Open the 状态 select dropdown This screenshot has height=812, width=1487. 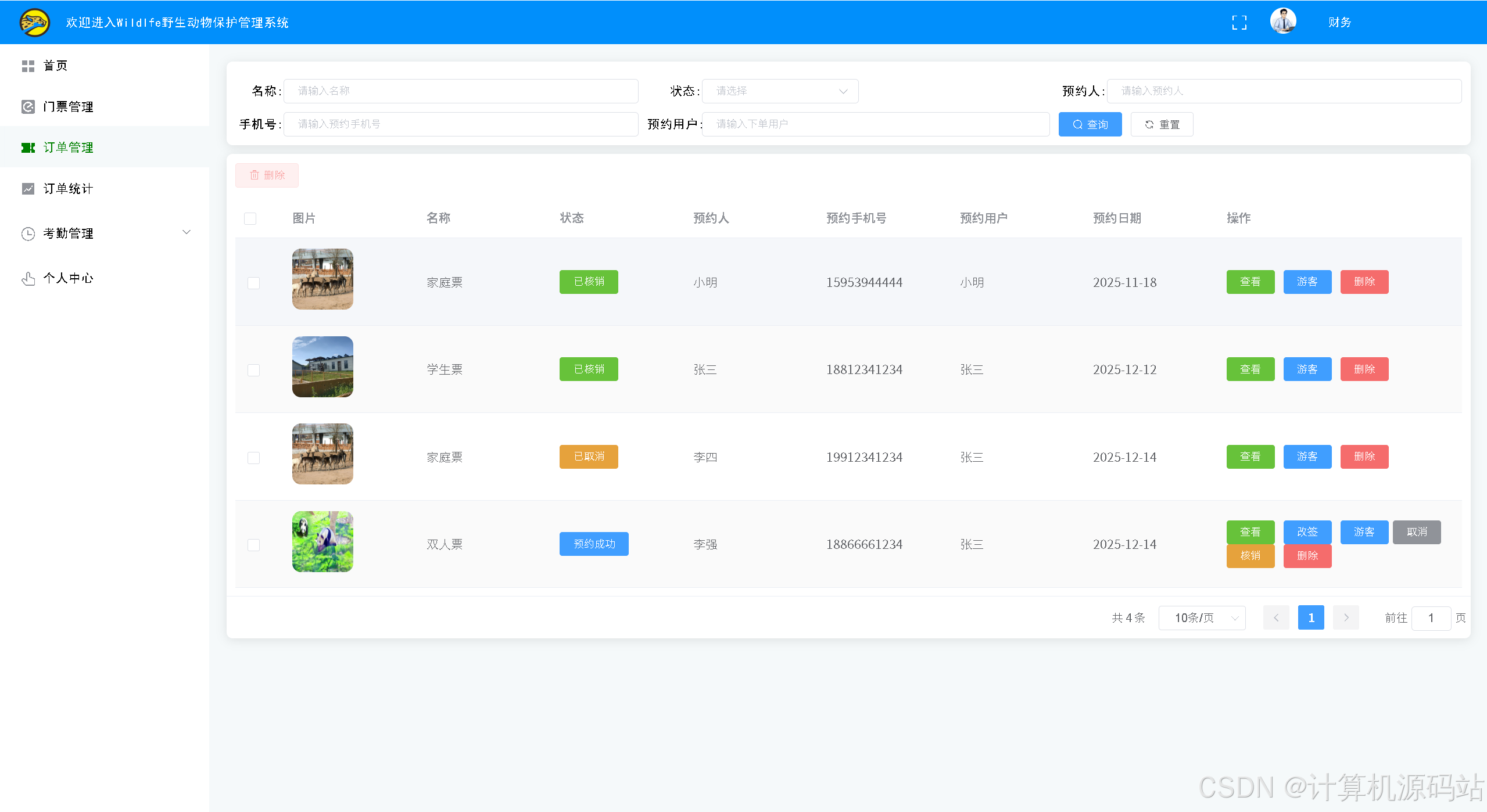[x=780, y=91]
